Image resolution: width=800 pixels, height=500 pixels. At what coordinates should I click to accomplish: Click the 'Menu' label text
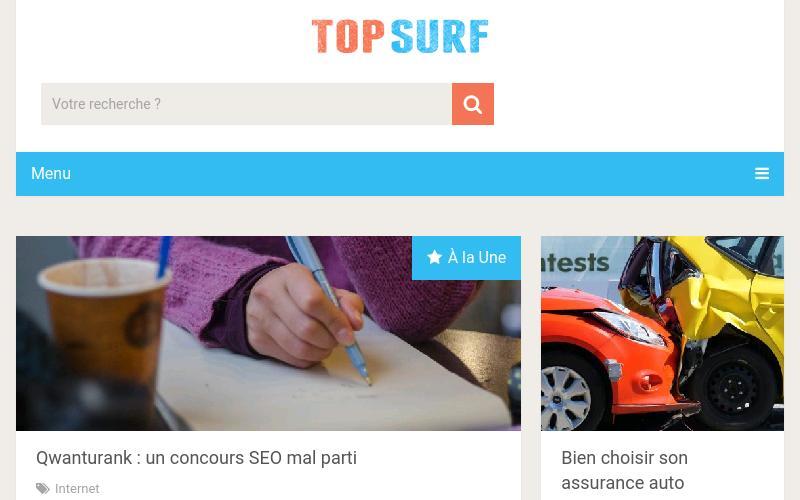tap(51, 173)
